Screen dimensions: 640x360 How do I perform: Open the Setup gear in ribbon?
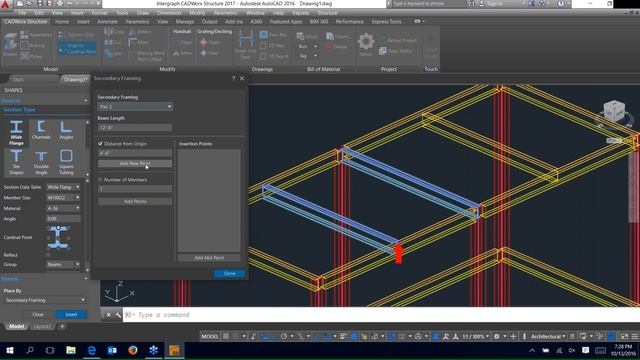[x=366, y=44]
